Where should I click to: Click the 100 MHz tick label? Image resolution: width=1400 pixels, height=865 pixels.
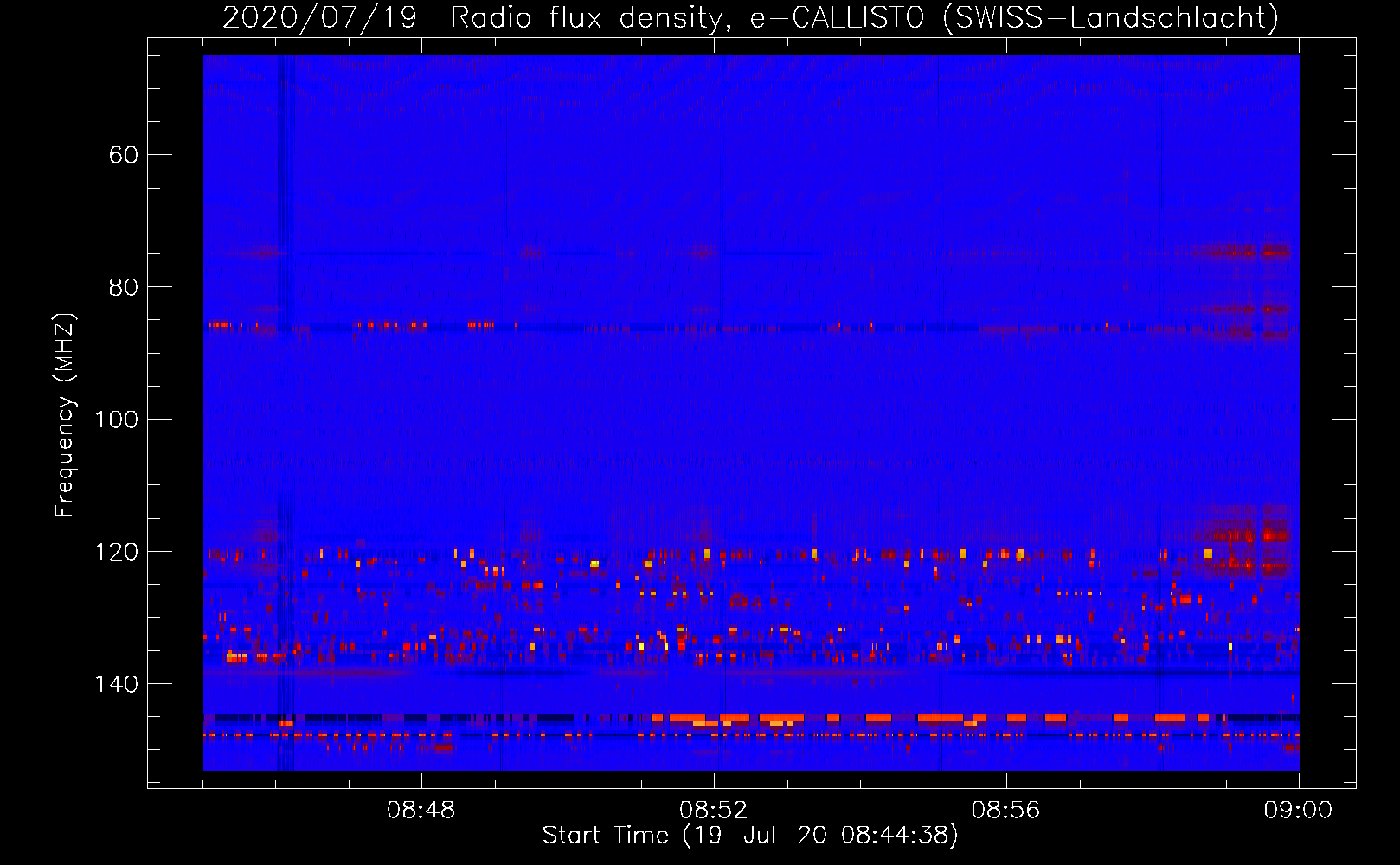click(117, 420)
